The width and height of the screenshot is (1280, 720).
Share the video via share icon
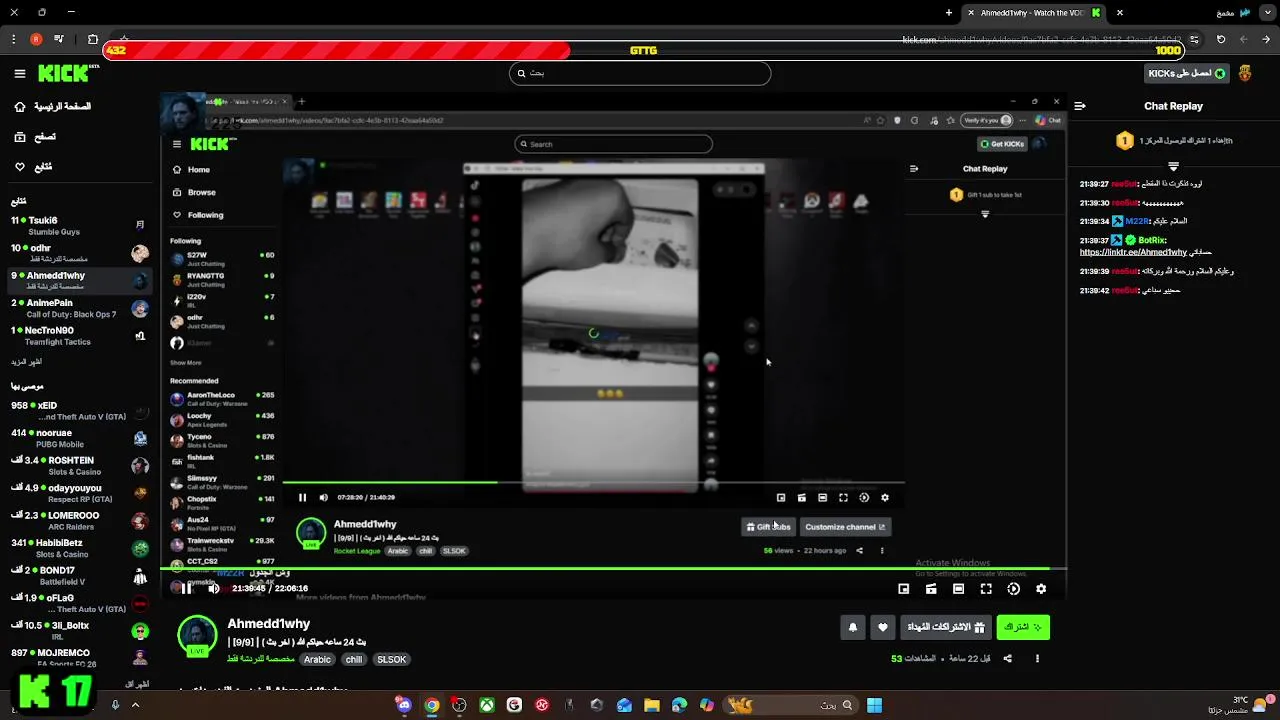[x=1007, y=658]
